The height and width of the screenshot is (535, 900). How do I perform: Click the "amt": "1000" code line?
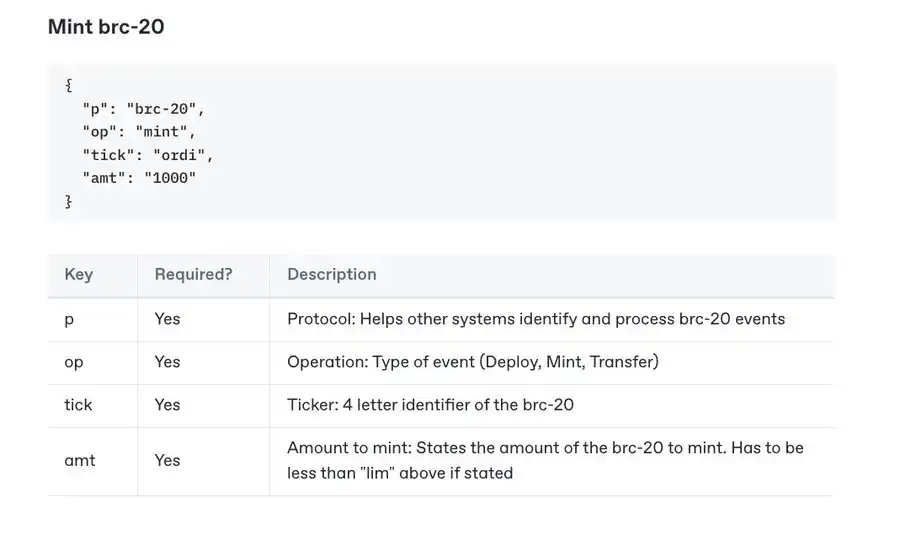(139, 178)
